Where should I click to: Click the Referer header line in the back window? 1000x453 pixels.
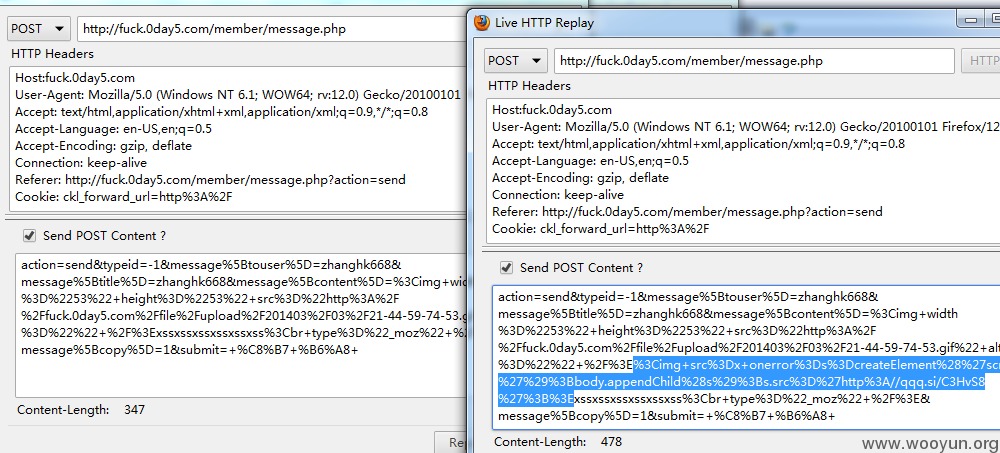(x=210, y=180)
